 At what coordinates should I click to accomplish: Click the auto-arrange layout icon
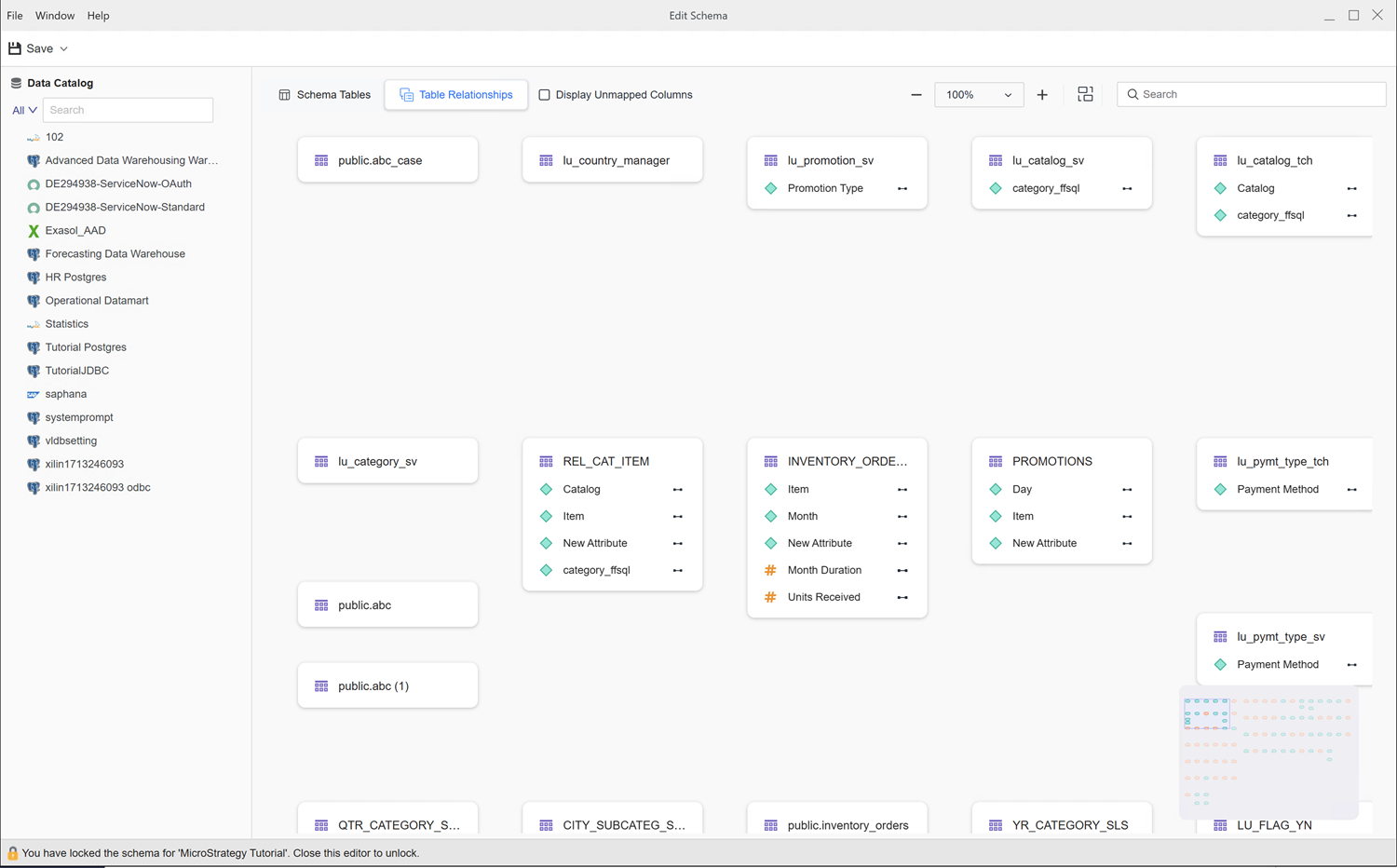click(x=1085, y=95)
